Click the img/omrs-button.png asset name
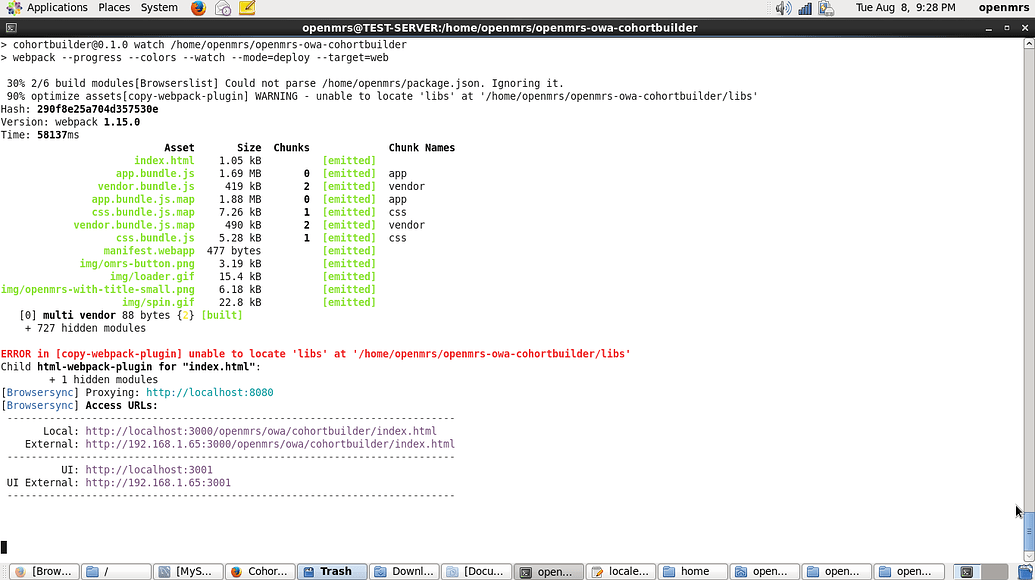Screen dimensions: 1035x580 click(x=137, y=263)
